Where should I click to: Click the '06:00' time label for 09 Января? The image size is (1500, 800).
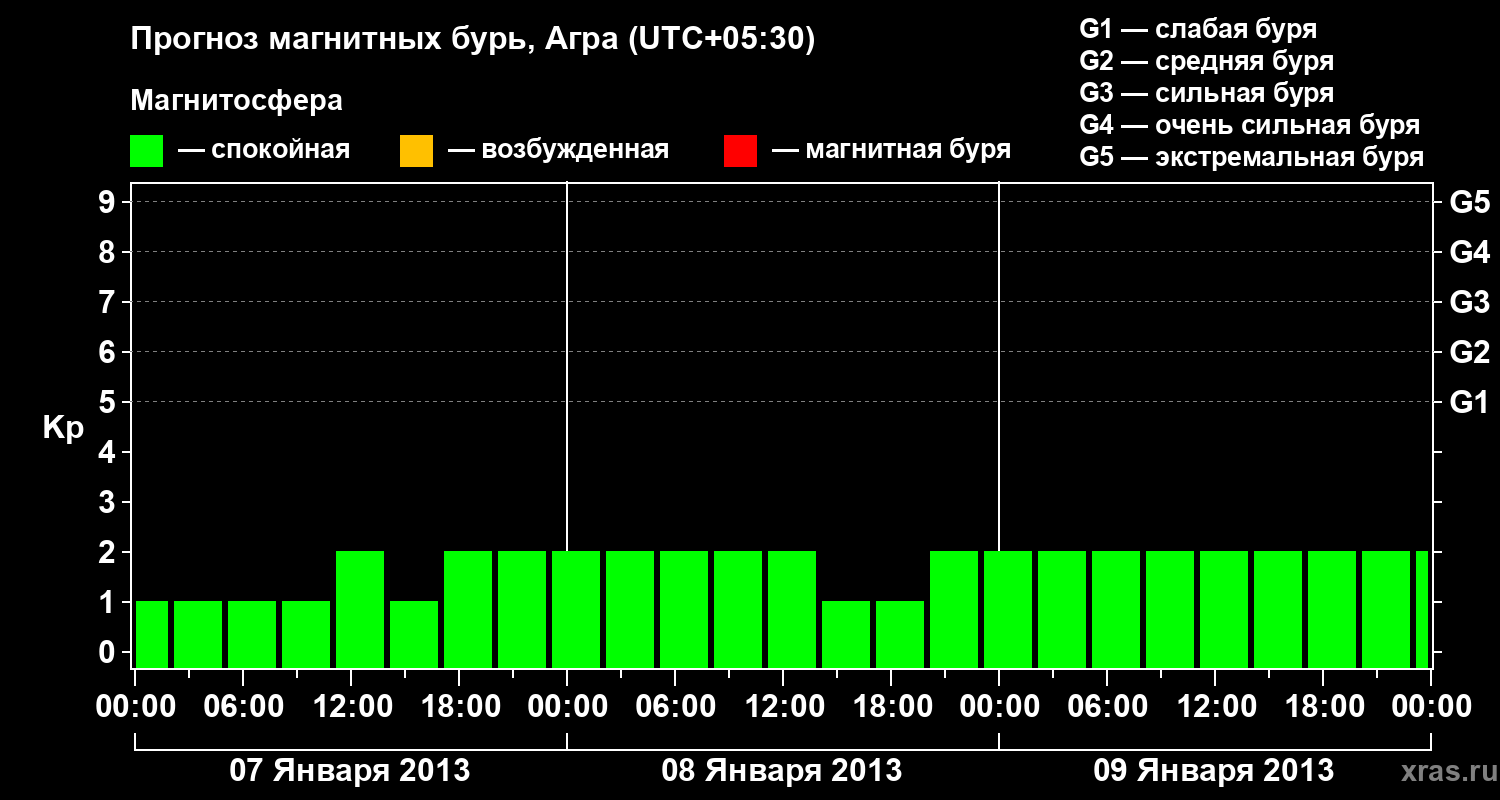pos(1107,707)
